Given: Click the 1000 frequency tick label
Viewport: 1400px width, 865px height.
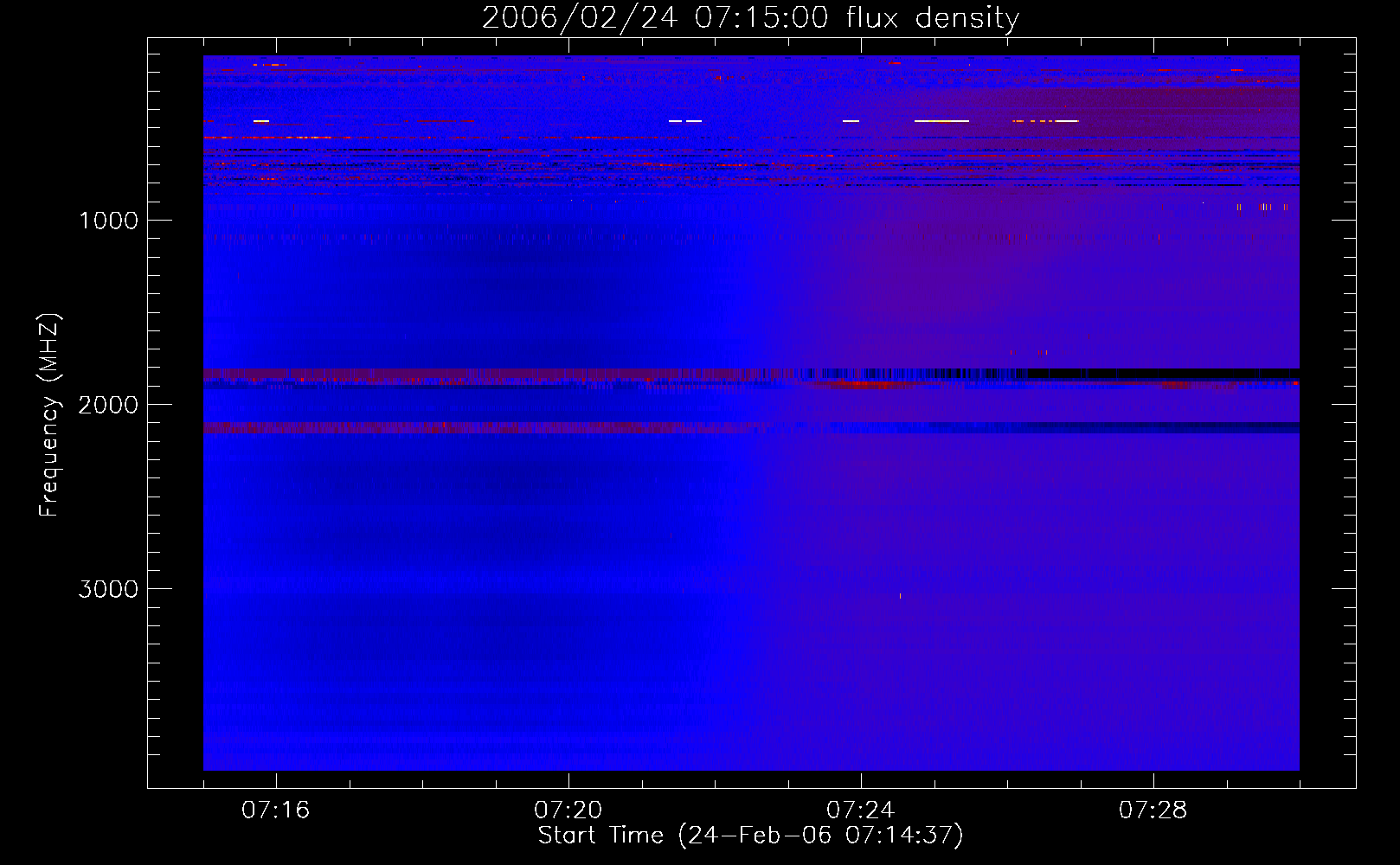Looking at the screenshot, I should [x=109, y=221].
